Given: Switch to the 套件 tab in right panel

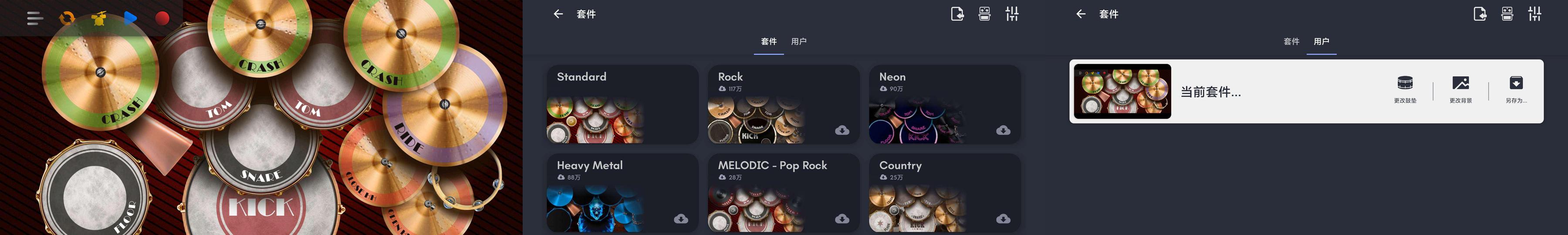Looking at the screenshot, I should 1291,41.
